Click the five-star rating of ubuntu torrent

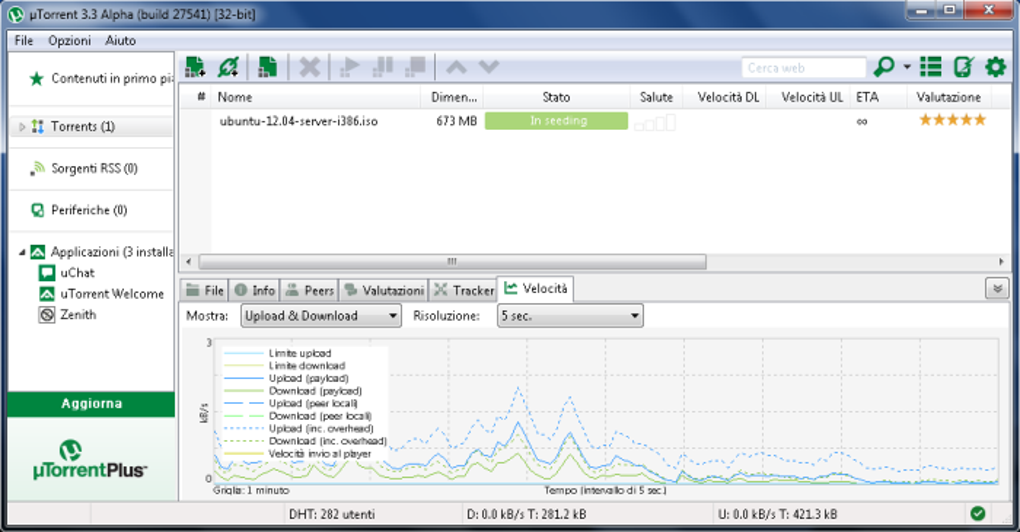(952, 120)
